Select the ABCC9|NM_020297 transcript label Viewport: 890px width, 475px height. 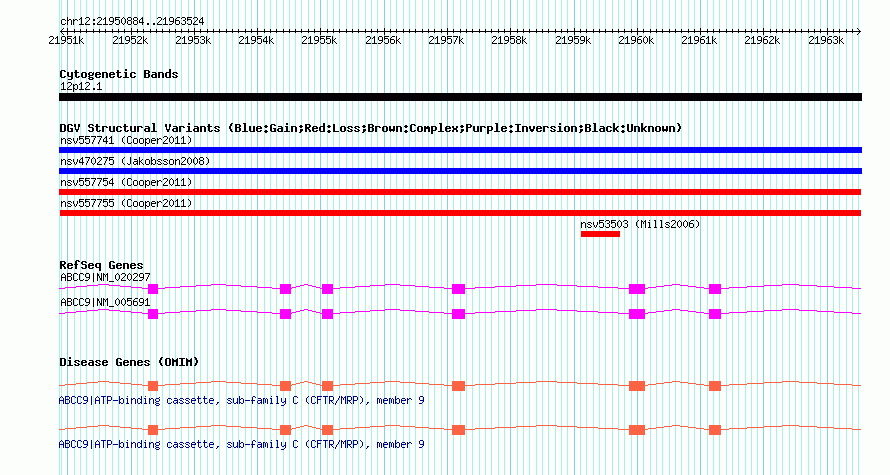(105, 277)
